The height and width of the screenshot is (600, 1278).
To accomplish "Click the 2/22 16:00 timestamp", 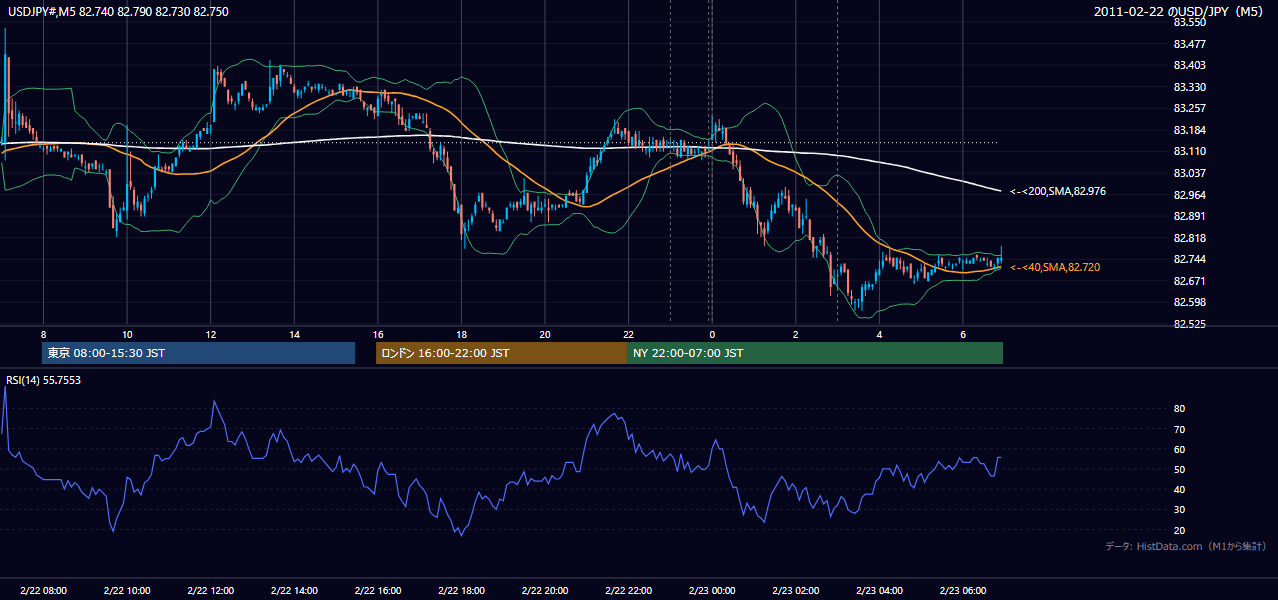I will [x=378, y=591].
